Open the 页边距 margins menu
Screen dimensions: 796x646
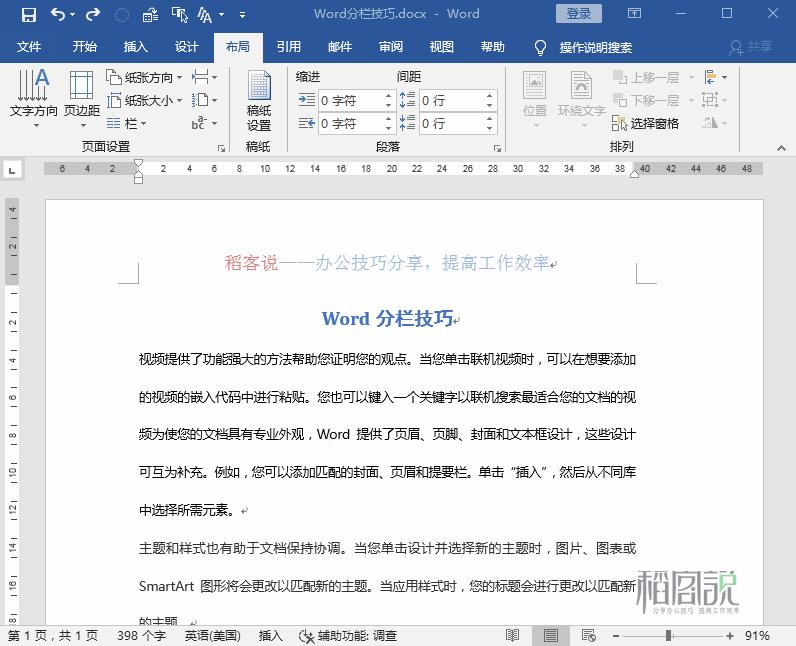pyautogui.click(x=82, y=98)
